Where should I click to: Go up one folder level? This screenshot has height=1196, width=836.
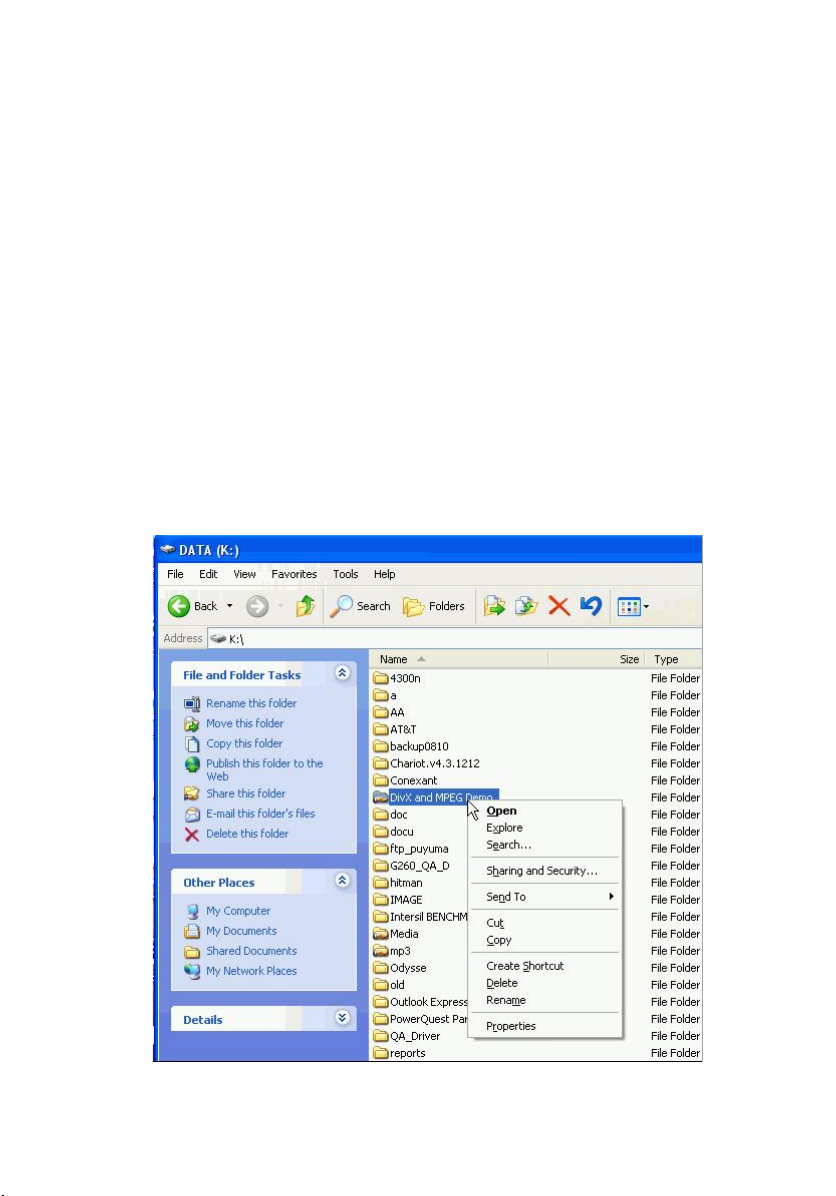[305, 606]
